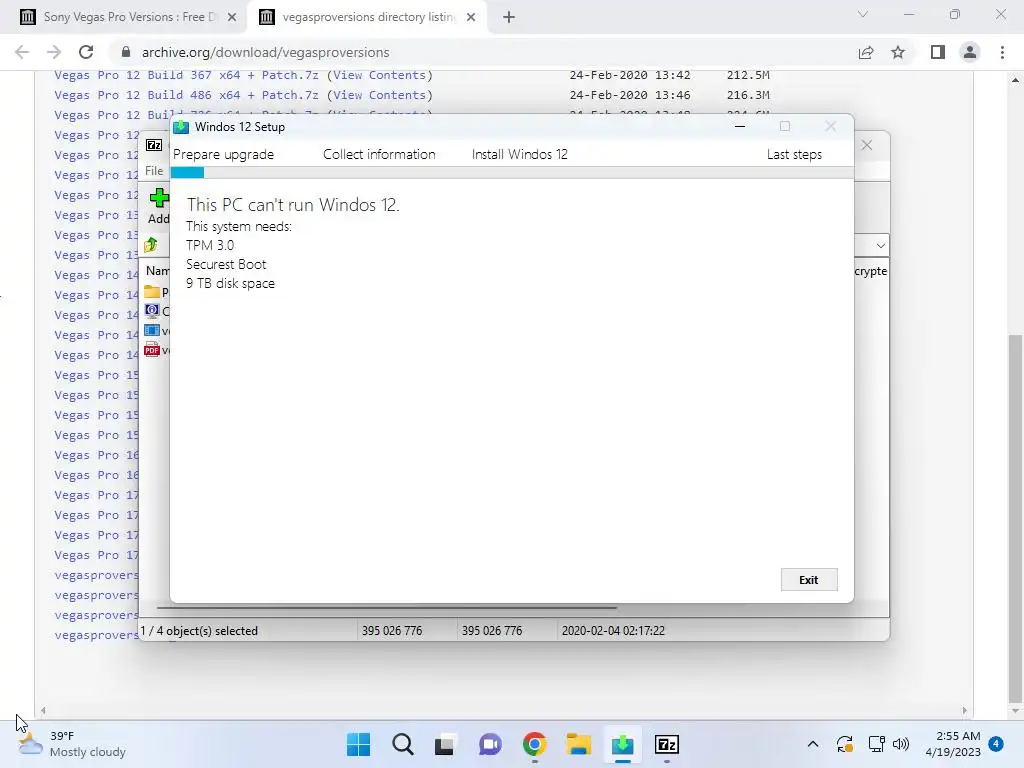Click the horizontal scroll left arrow
The height and width of the screenshot is (768, 1024).
(43, 711)
